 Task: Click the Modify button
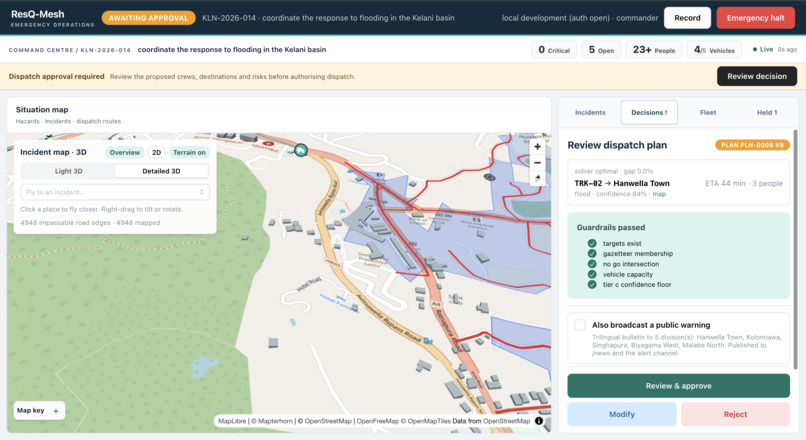(x=622, y=414)
